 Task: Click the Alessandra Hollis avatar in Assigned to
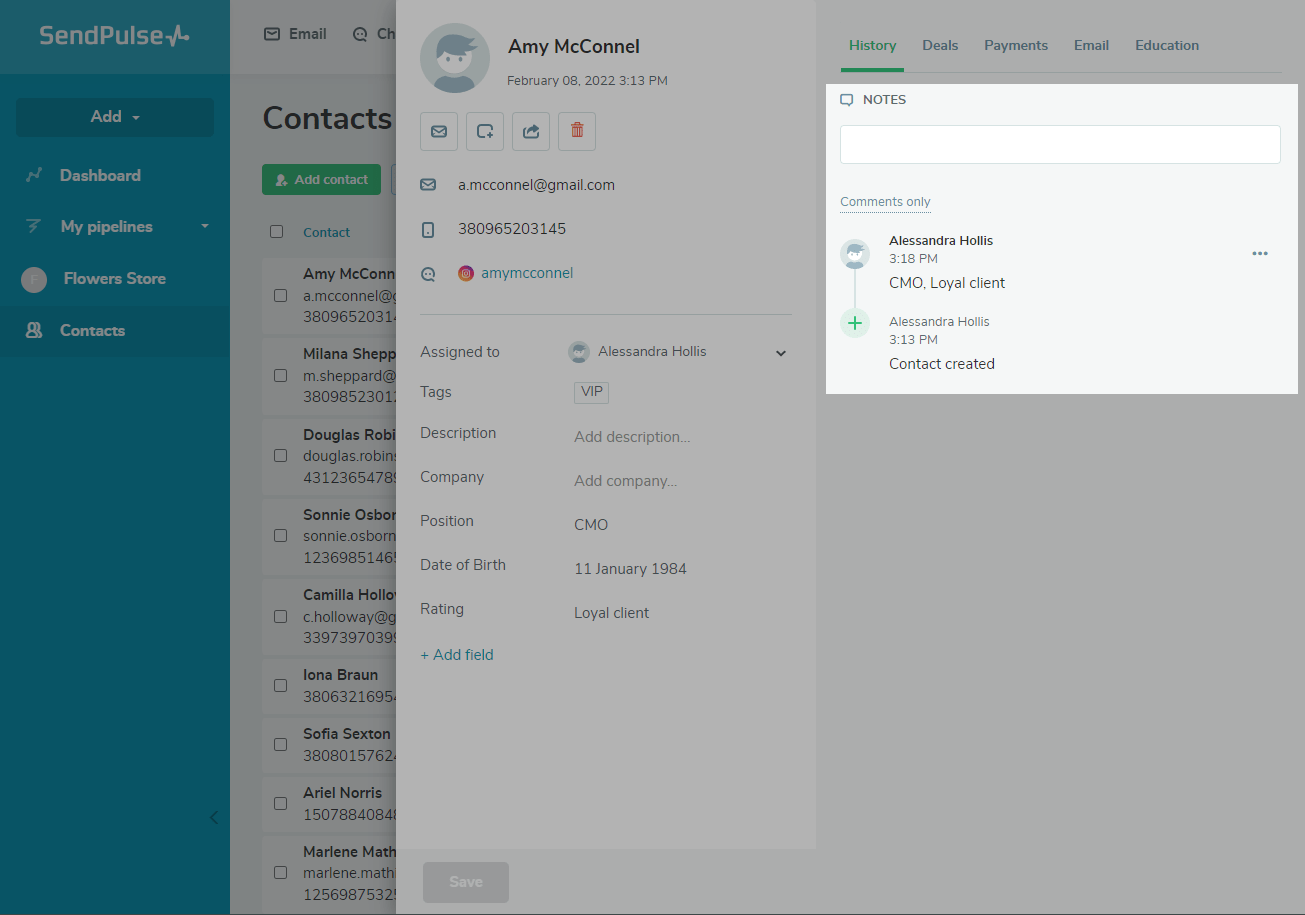pyautogui.click(x=579, y=352)
